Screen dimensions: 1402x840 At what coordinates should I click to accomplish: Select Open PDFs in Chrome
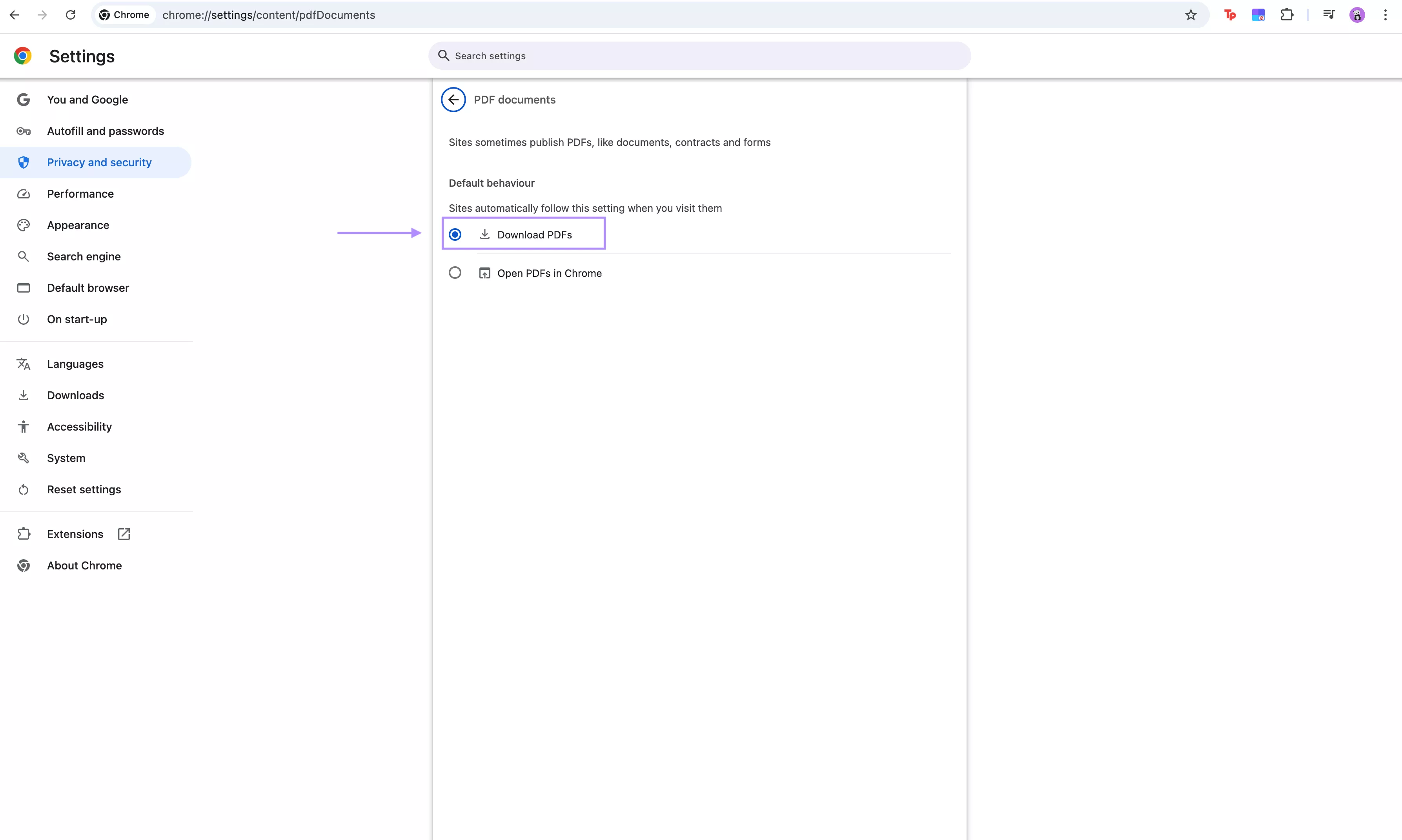point(455,272)
